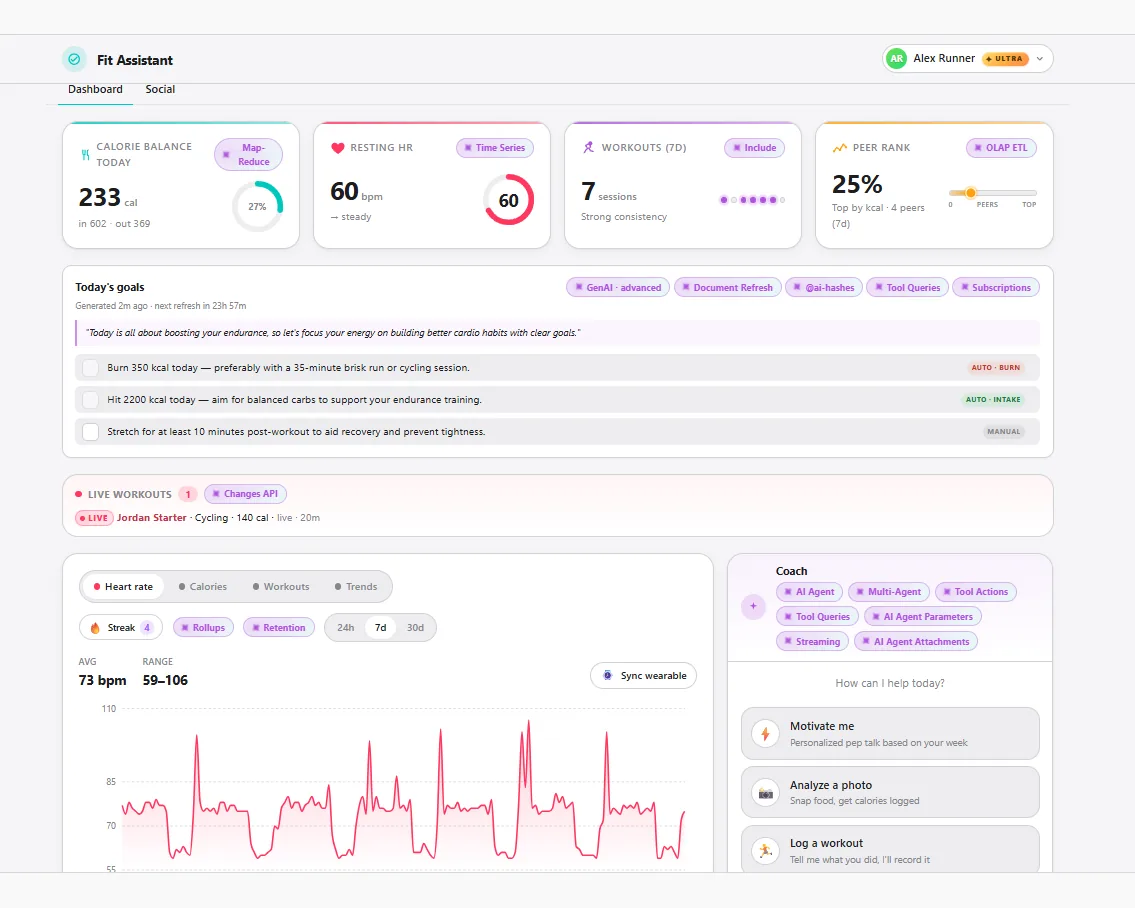The width and height of the screenshot is (1135, 908).
Task: Click the Map-Reduce tag on Calorie Balance
Action: 248,154
